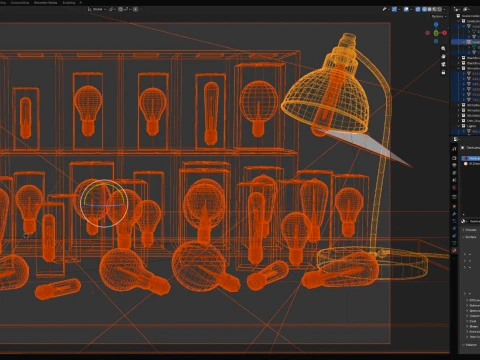Screen dimensions: 480x360
Task: Click the hand pan view icon
Action: tap(443, 56)
